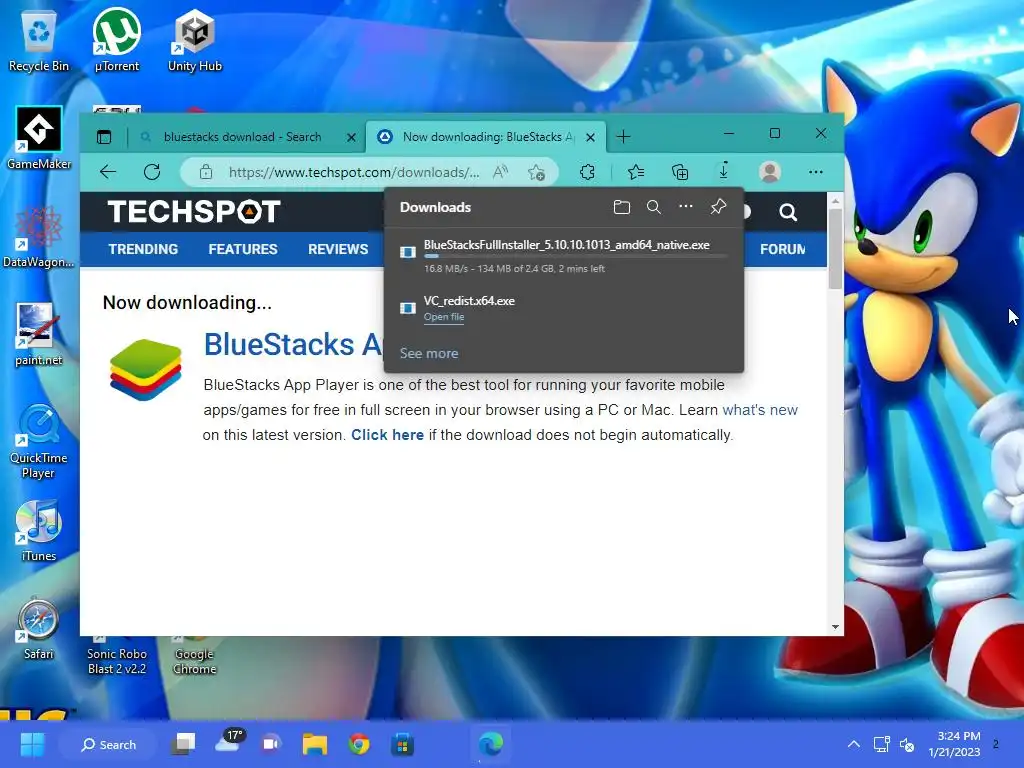Viewport: 1024px width, 768px height.
Task: Open file link for VC_redist.x64.exe
Action: 444,317
